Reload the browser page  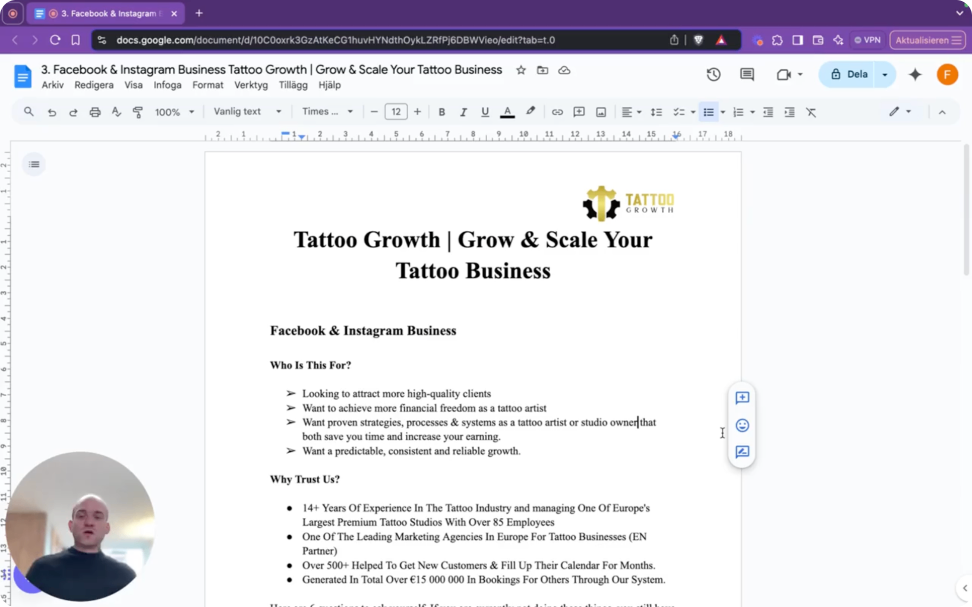(55, 40)
